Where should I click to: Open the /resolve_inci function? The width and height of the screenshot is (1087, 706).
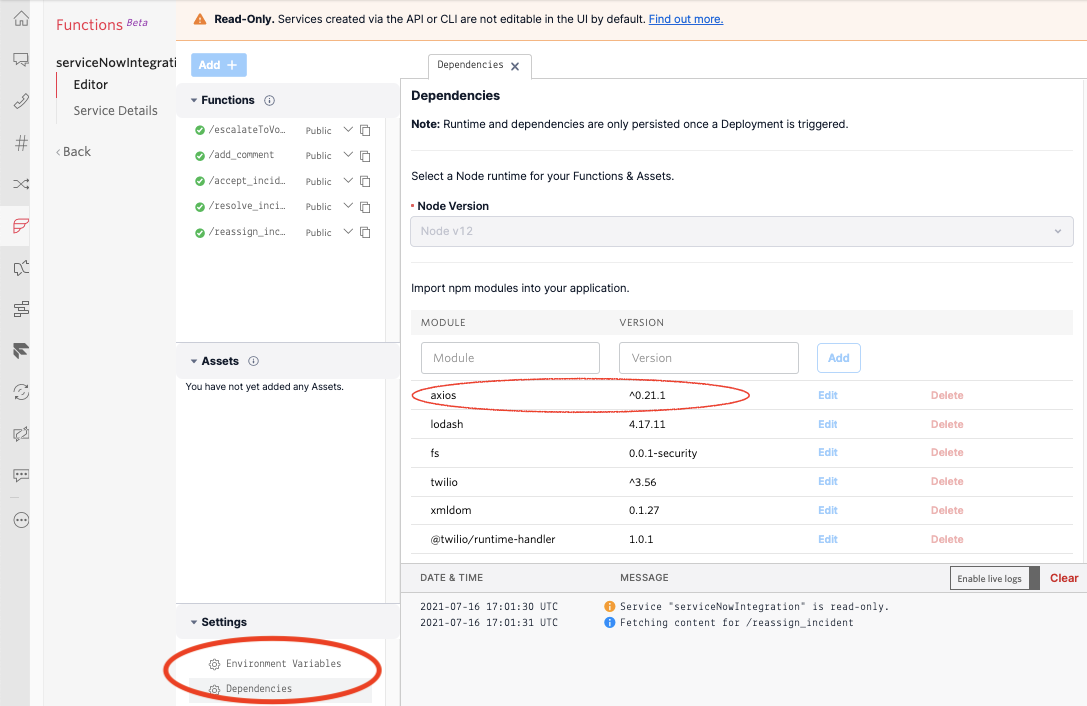[247, 206]
